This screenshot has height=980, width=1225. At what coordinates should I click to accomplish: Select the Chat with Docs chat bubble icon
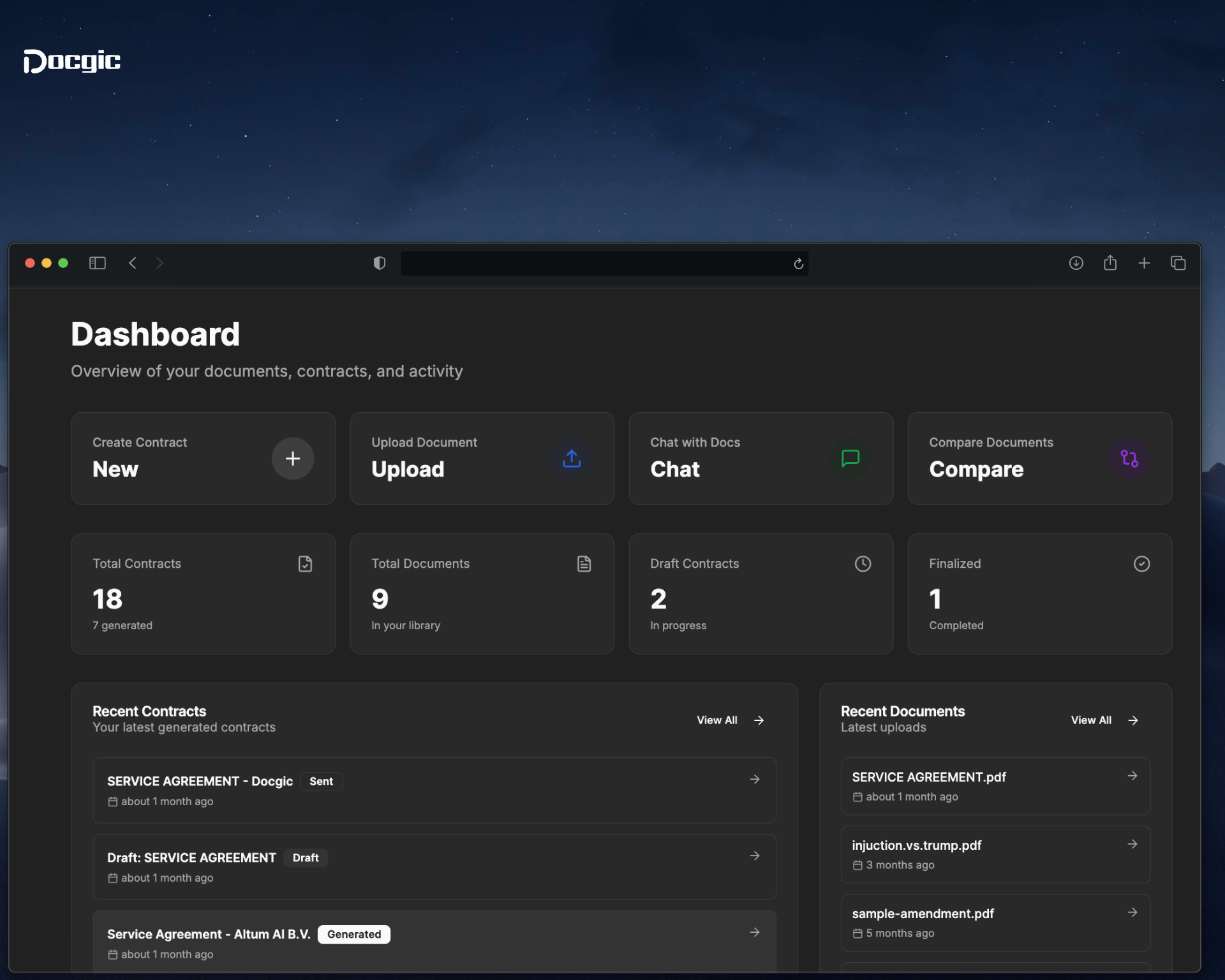(850, 458)
